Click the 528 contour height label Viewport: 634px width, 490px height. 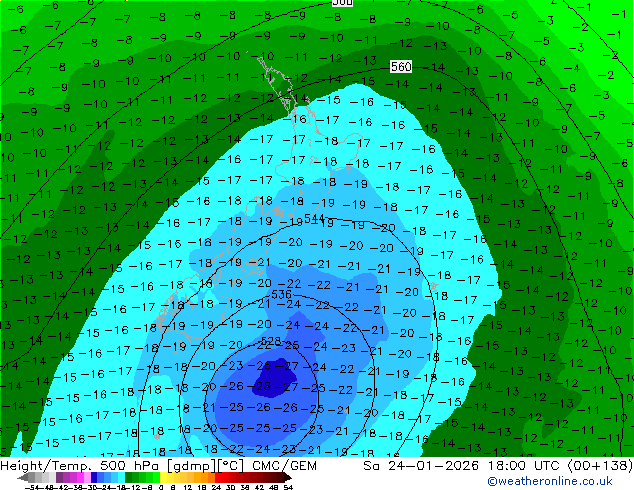(x=271, y=341)
